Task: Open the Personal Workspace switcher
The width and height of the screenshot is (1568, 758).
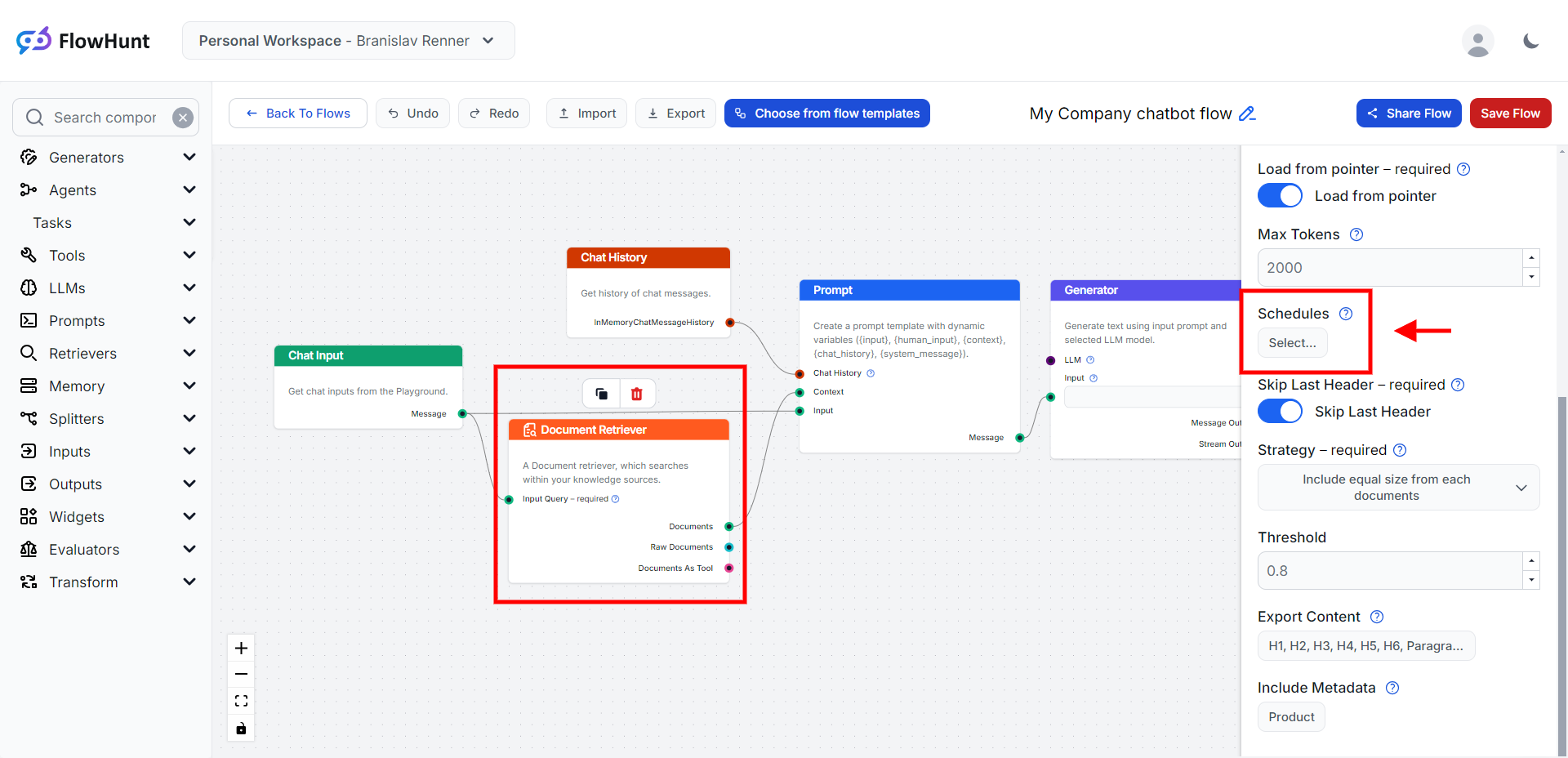Action: click(348, 41)
